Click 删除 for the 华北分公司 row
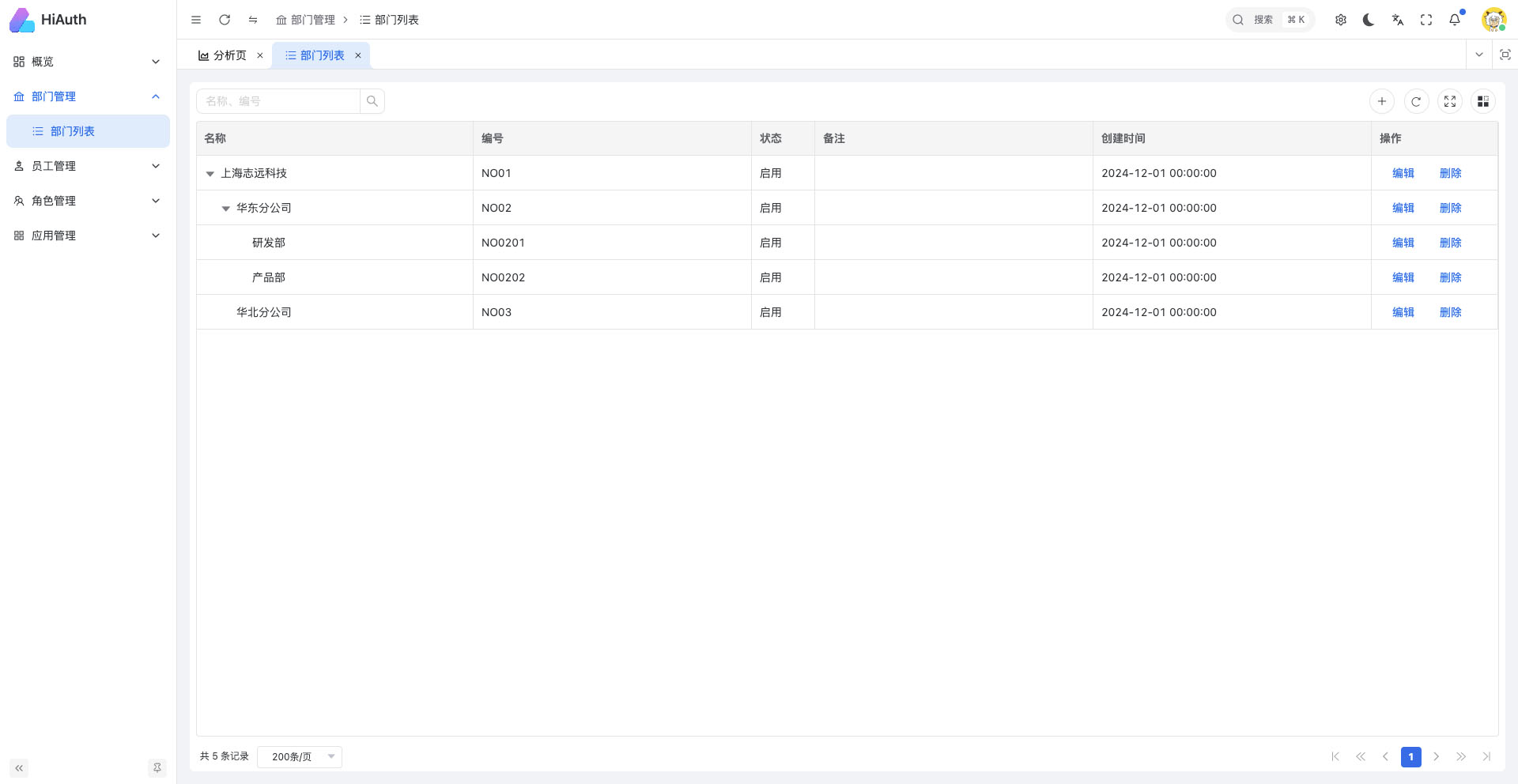 tap(1450, 312)
